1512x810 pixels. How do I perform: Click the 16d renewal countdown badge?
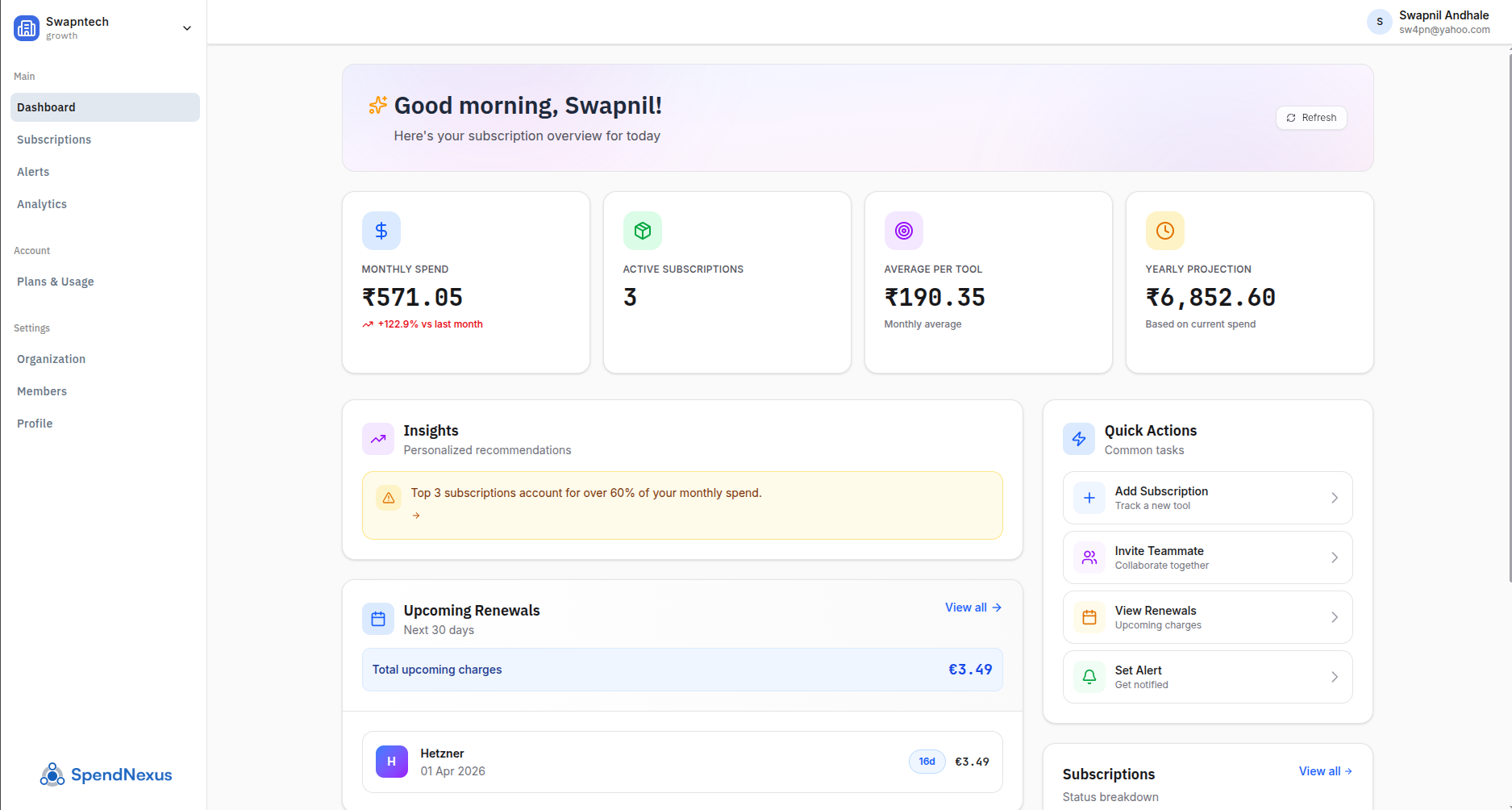pos(926,761)
